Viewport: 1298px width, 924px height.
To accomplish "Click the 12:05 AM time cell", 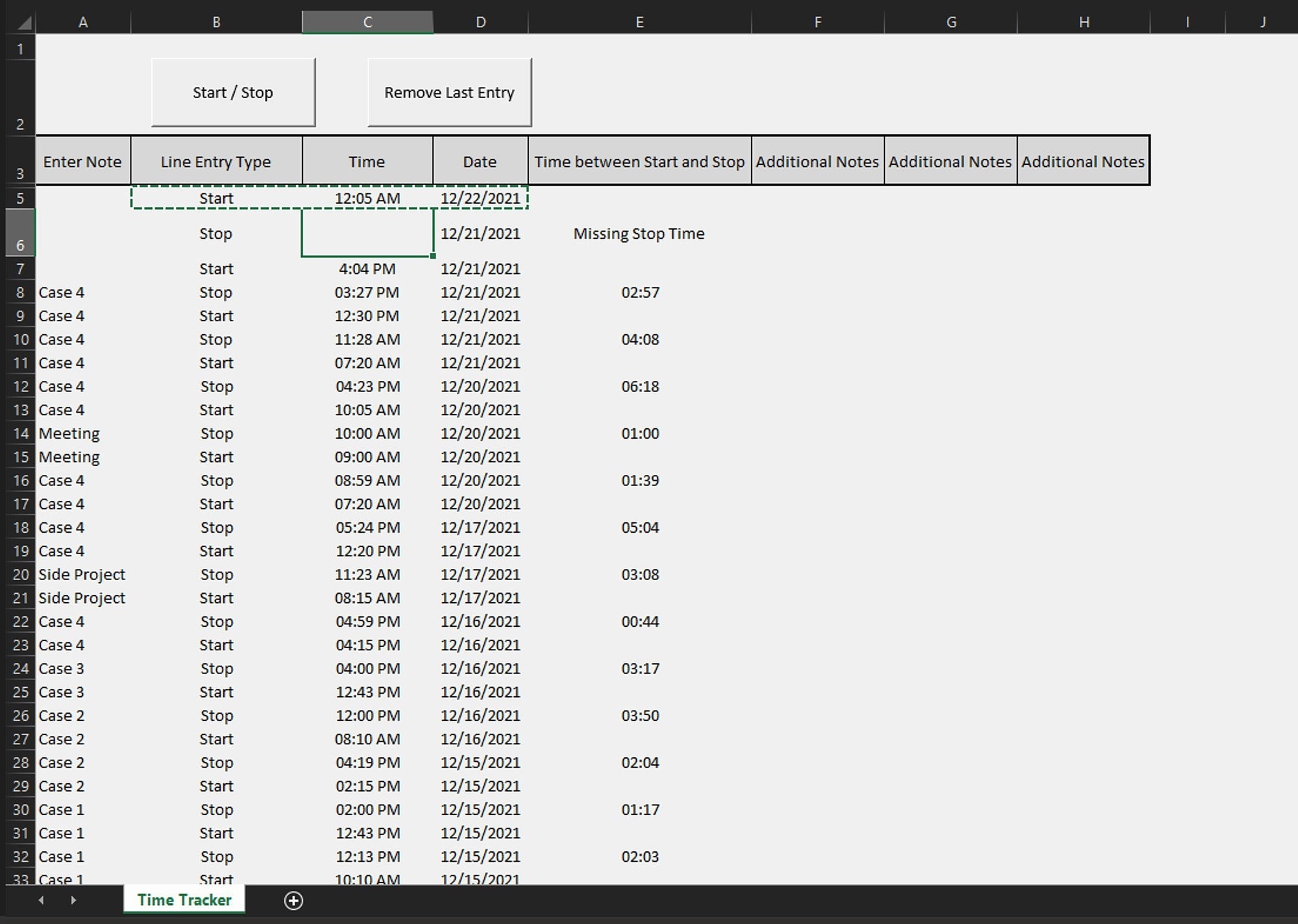I will tap(367, 198).
